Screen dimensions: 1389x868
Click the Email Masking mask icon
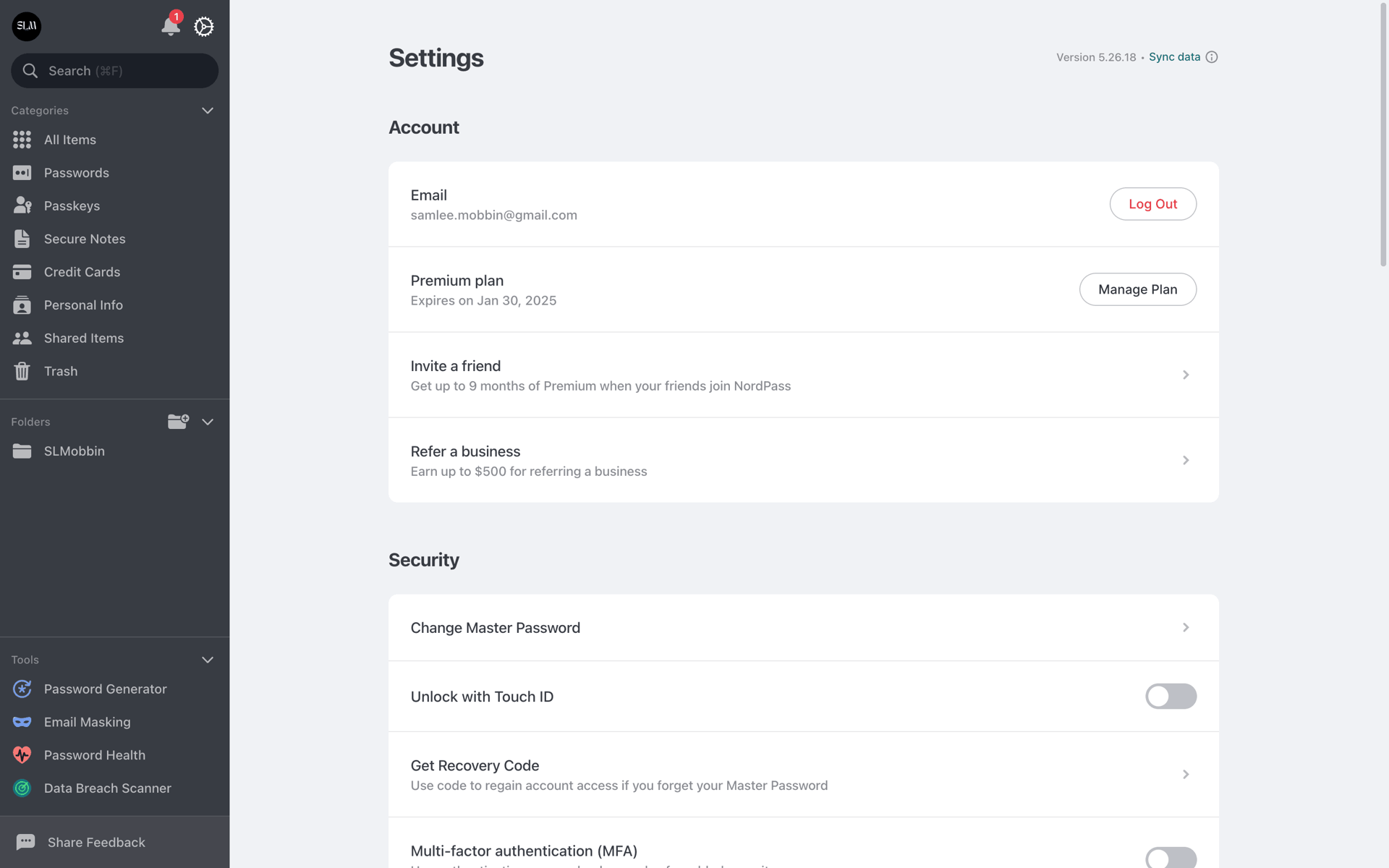pyautogui.click(x=22, y=722)
